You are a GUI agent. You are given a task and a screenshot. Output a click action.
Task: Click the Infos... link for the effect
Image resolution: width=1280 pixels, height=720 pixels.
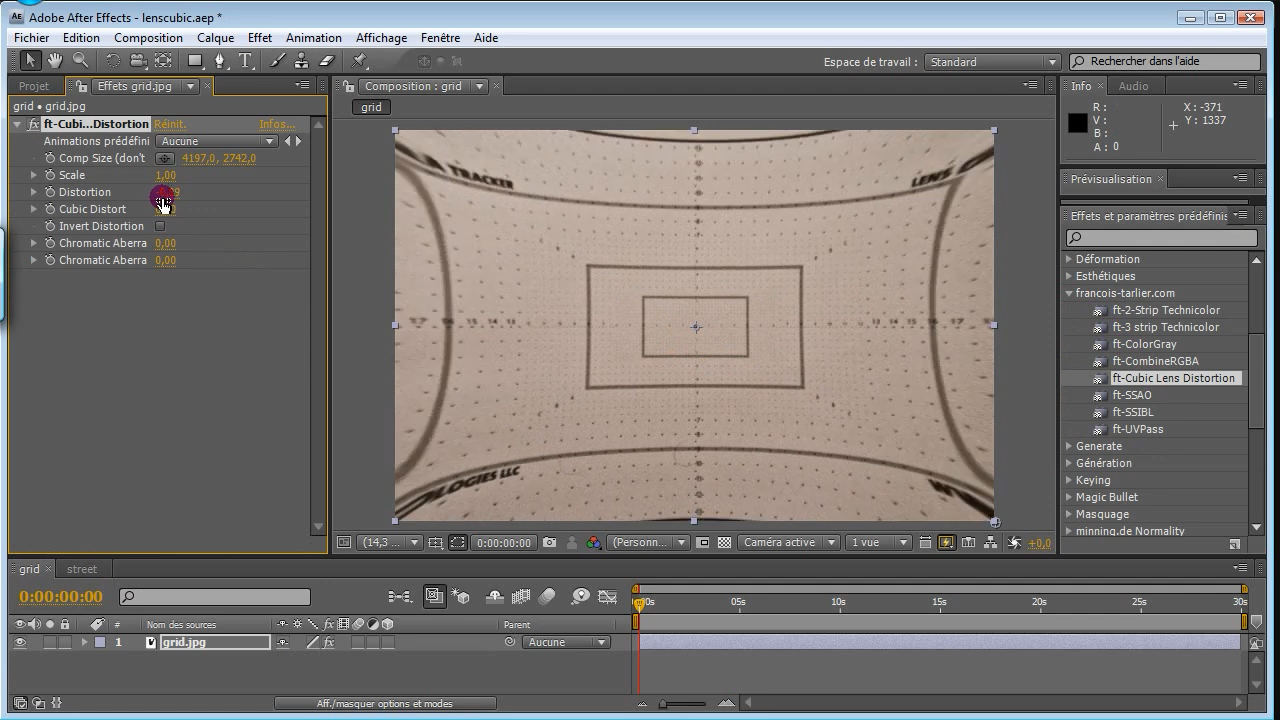pyautogui.click(x=277, y=124)
